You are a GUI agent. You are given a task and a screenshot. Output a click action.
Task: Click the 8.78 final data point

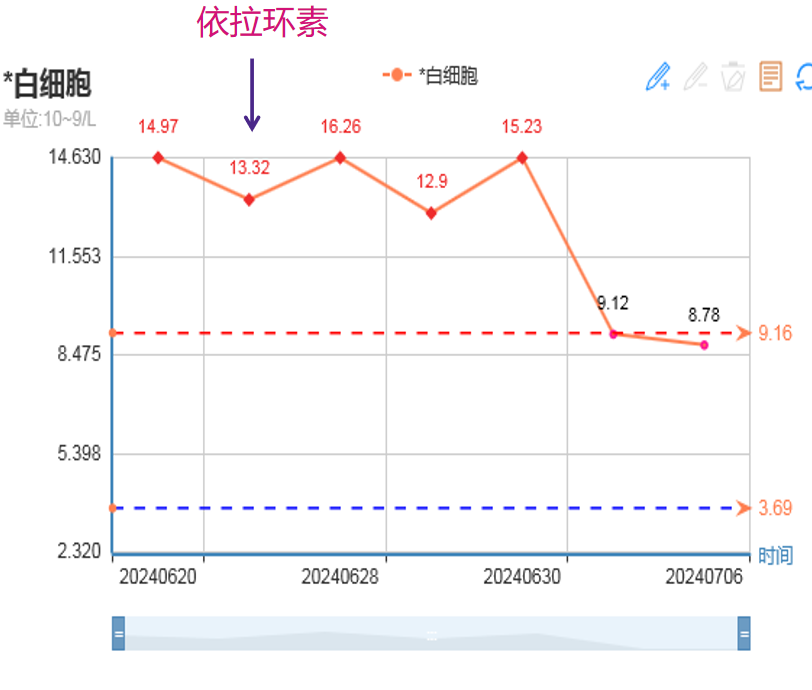coord(704,345)
